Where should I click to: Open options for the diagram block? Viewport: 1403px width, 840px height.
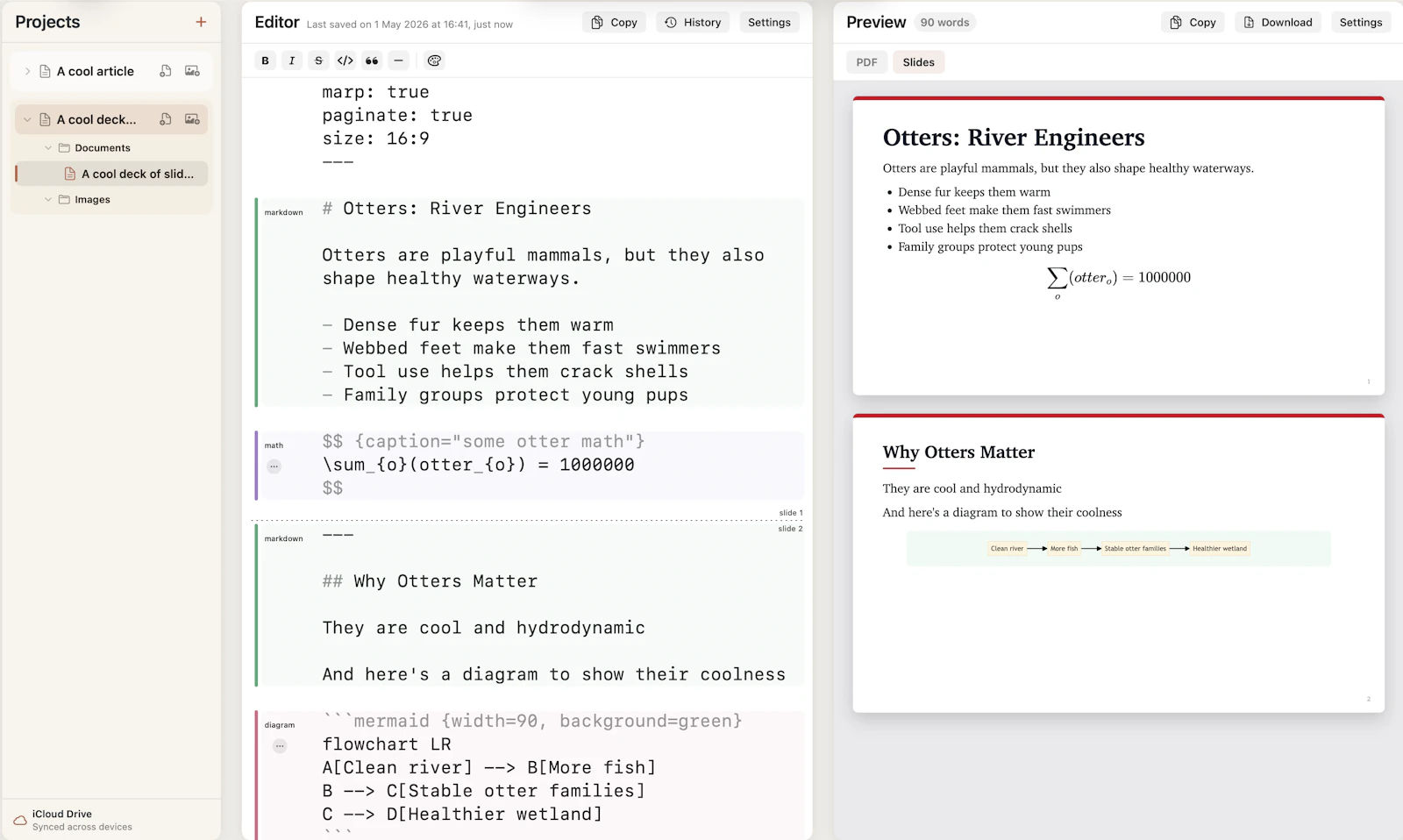[280, 746]
